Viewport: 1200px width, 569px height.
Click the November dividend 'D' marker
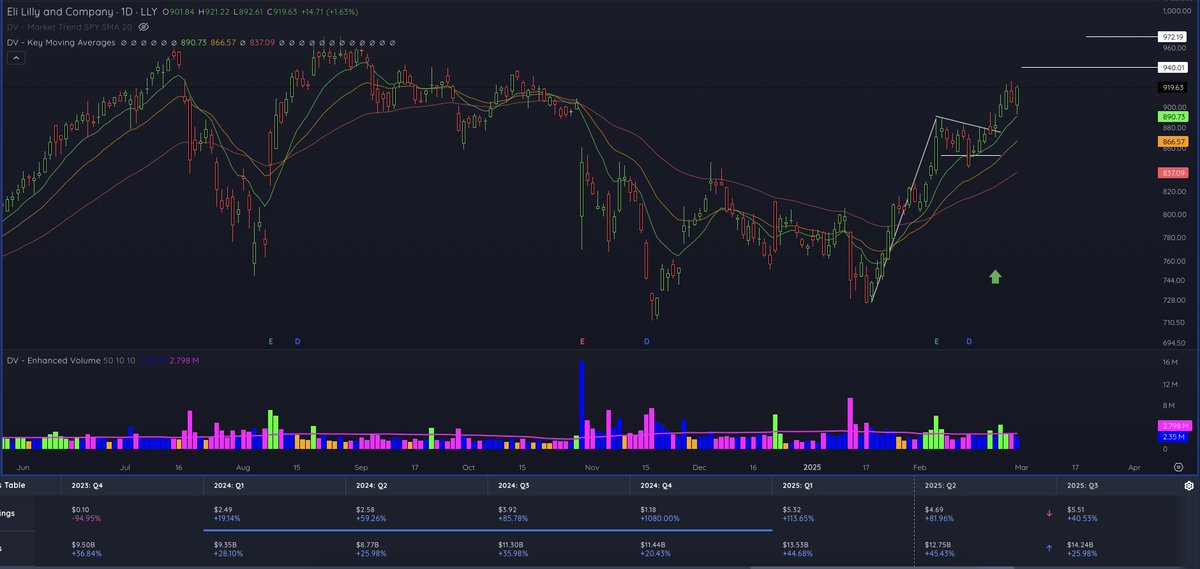[x=646, y=342]
